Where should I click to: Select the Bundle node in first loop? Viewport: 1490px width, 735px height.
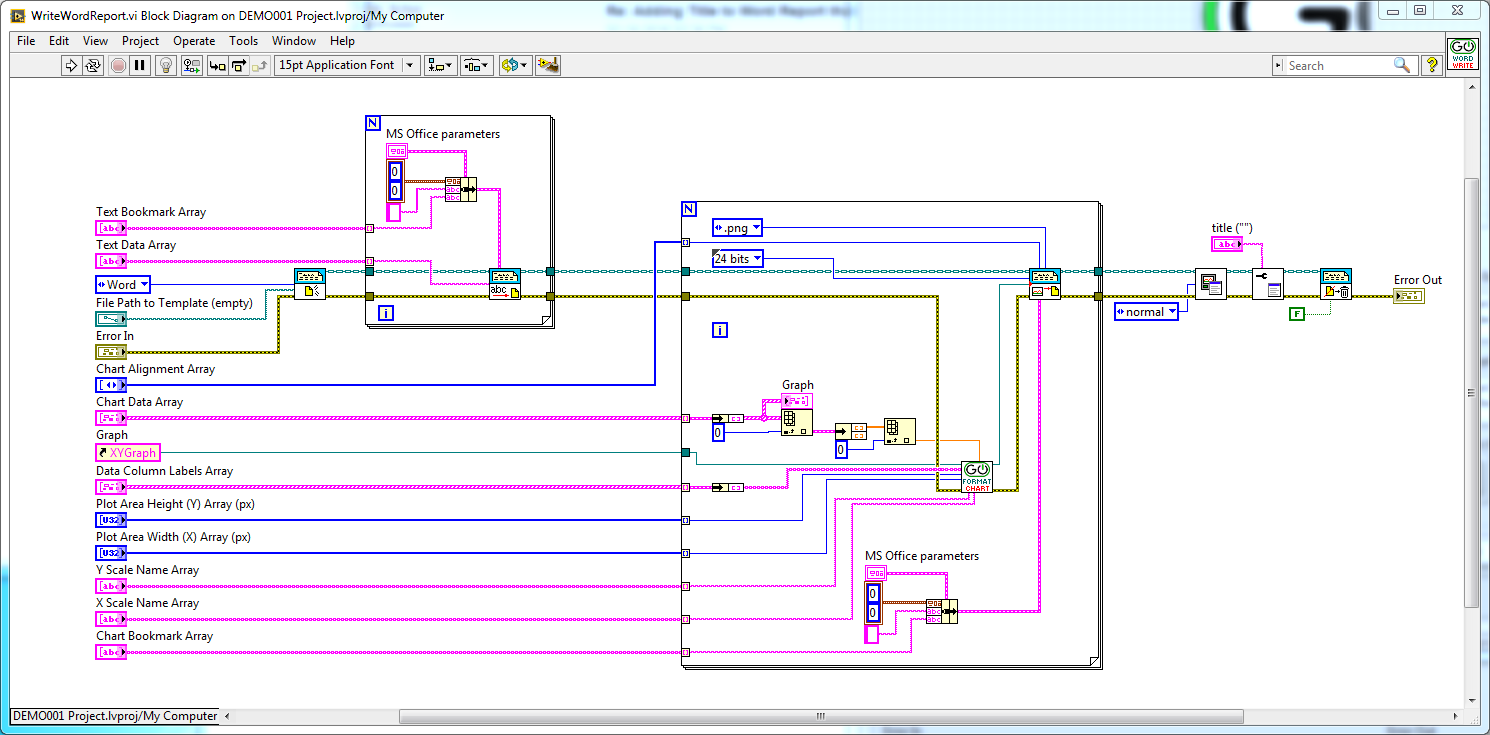pyautogui.click(x=461, y=190)
